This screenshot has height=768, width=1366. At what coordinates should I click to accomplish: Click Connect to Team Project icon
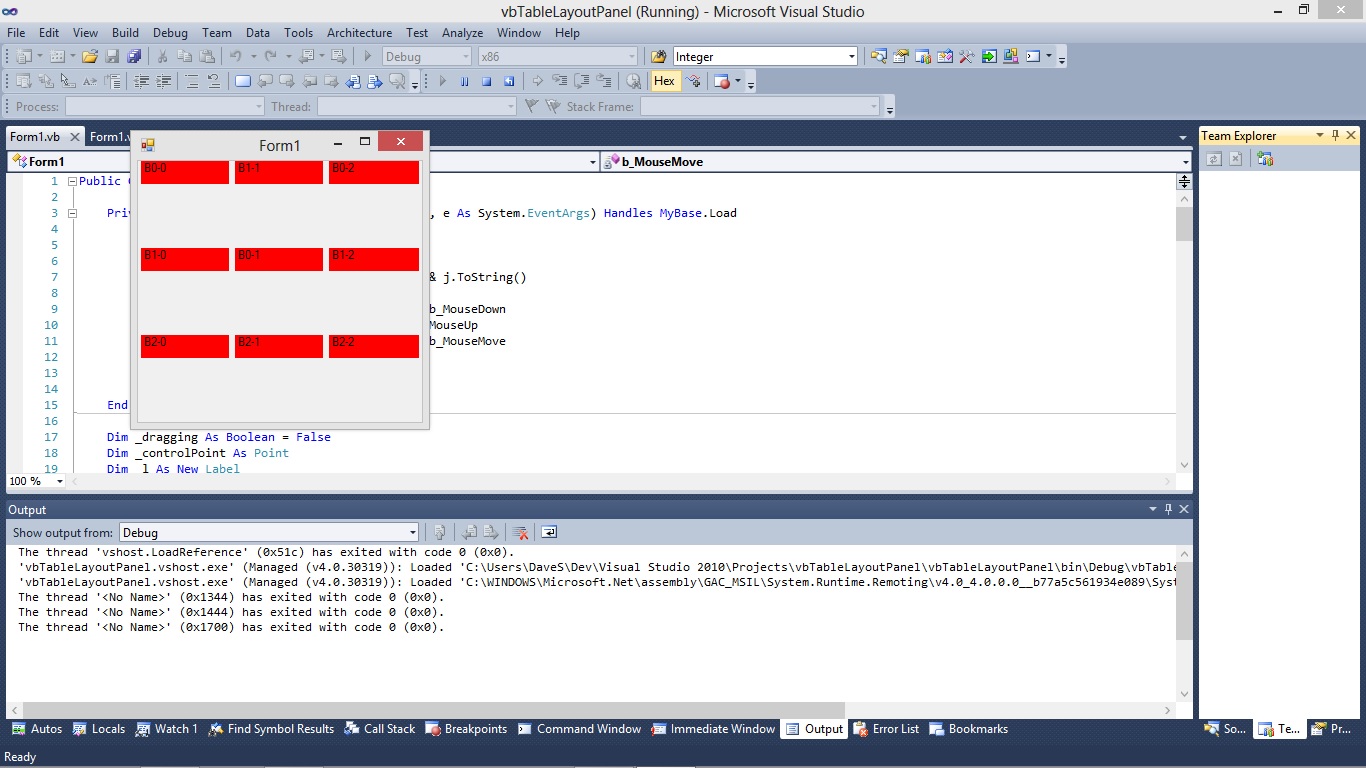pos(1266,159)
